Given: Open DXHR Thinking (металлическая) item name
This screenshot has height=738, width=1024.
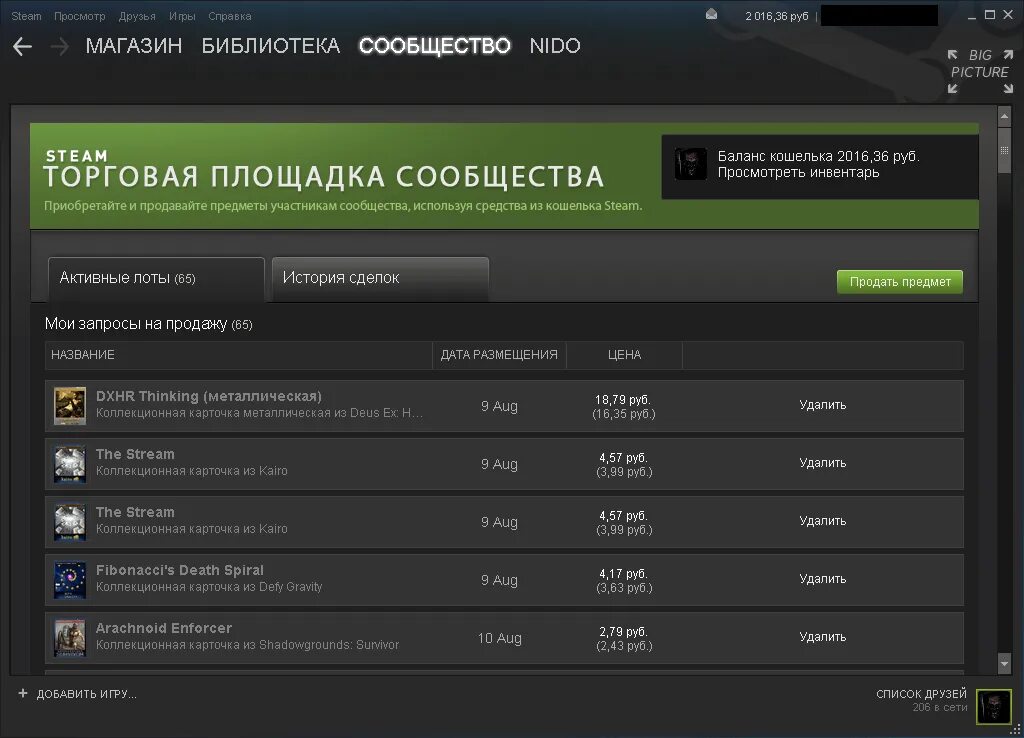Looking at the screenshot, I should [x=209, y=396].
